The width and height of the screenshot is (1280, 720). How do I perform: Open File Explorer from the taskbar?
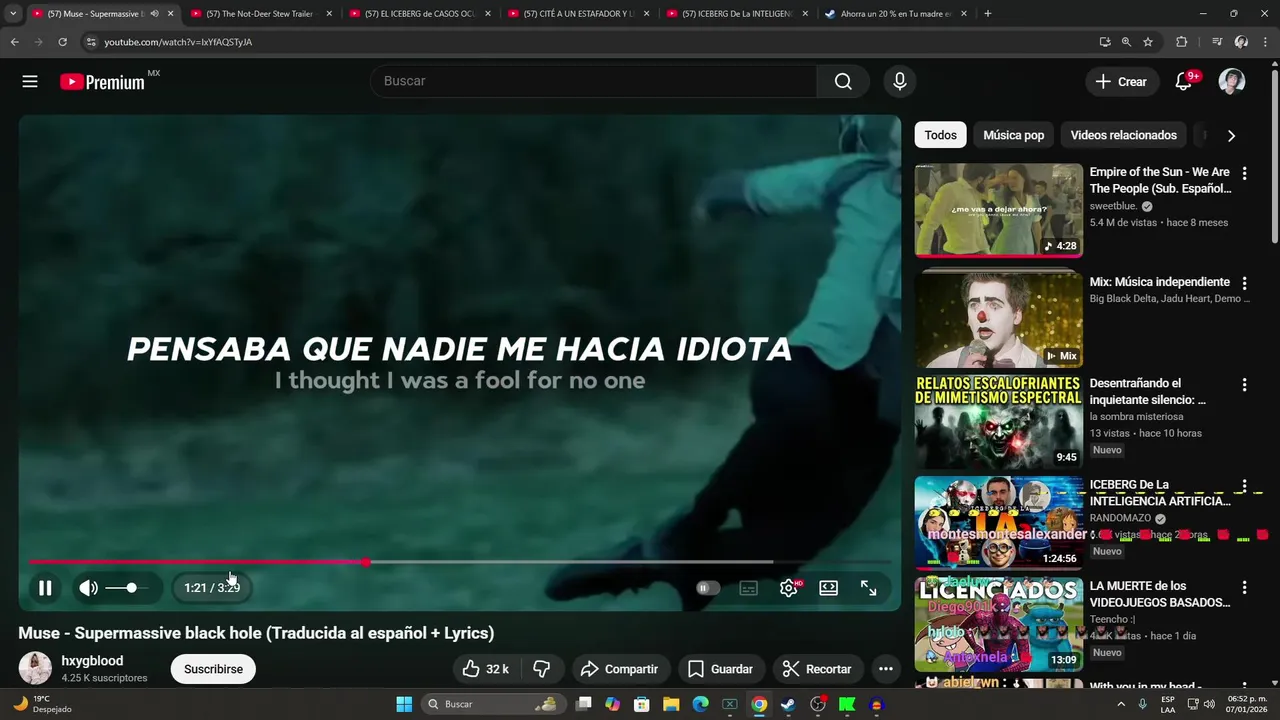click(x=671, y=704)
